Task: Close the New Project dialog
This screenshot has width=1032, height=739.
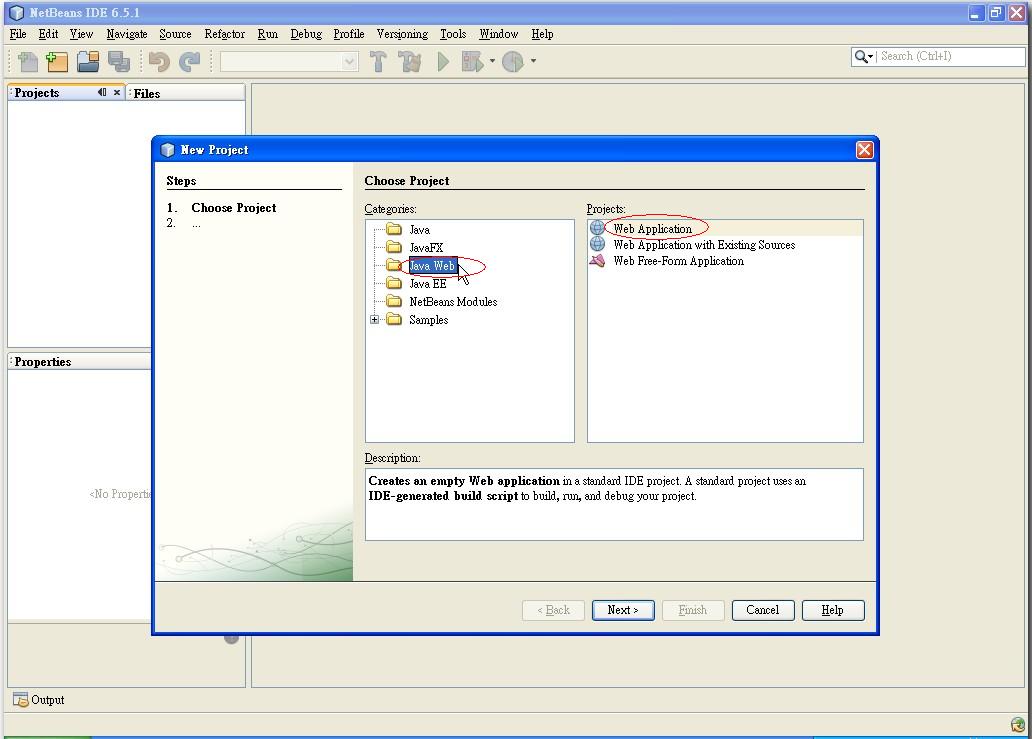Action: pyautogui.click(x=864, y=150)
